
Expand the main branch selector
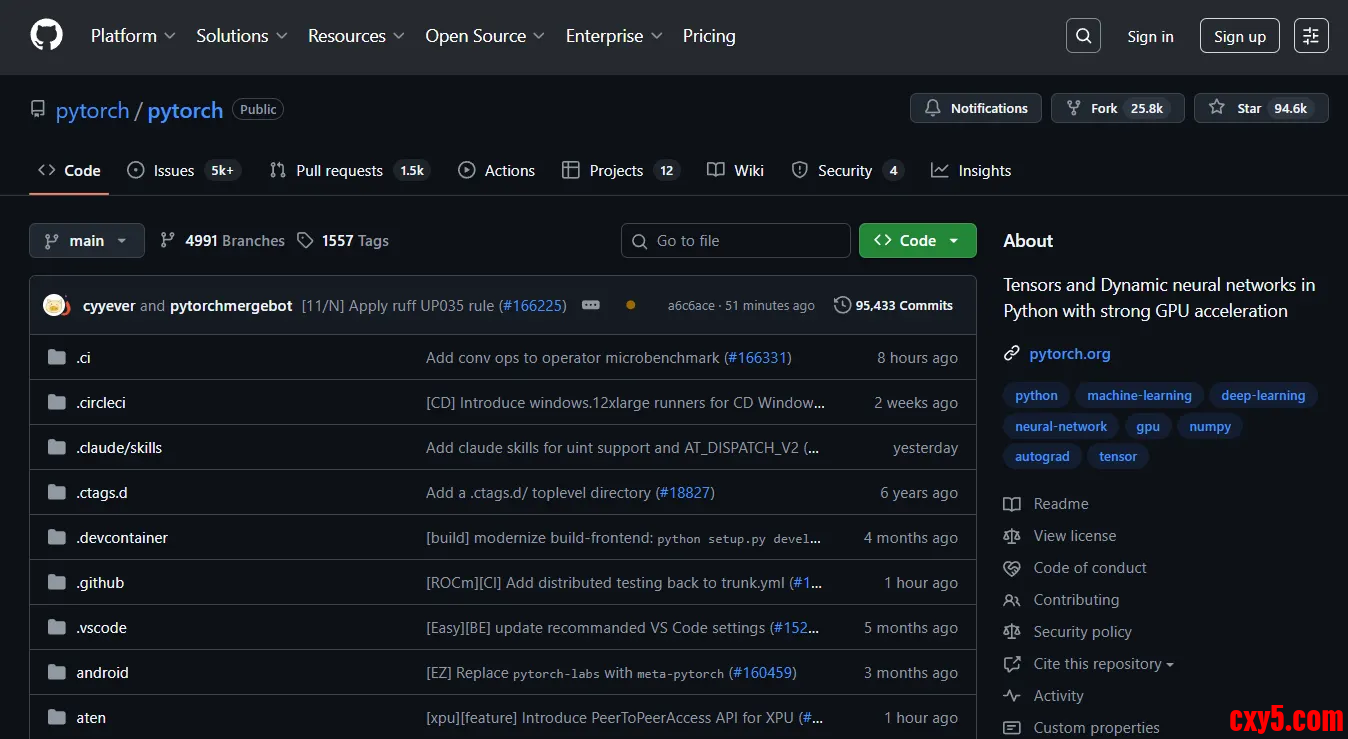(x=87, y=241)
